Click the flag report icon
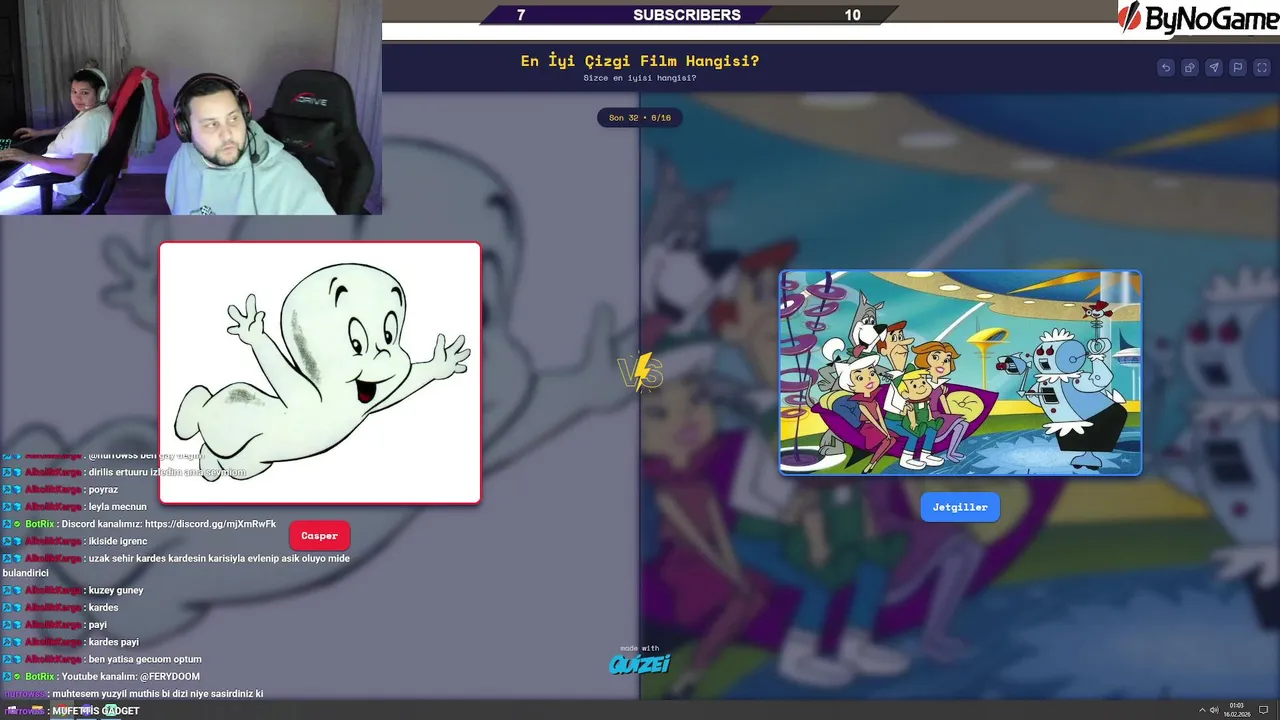This screenshot has width=1280, height=720. 1238,68
